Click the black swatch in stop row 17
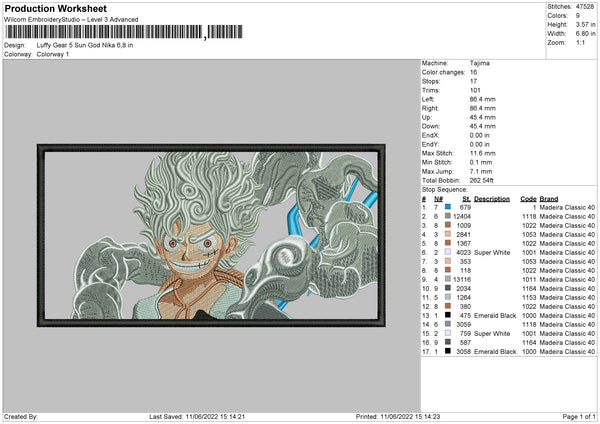Viewport: 600px width, 424px height. [x=448, y=351]
